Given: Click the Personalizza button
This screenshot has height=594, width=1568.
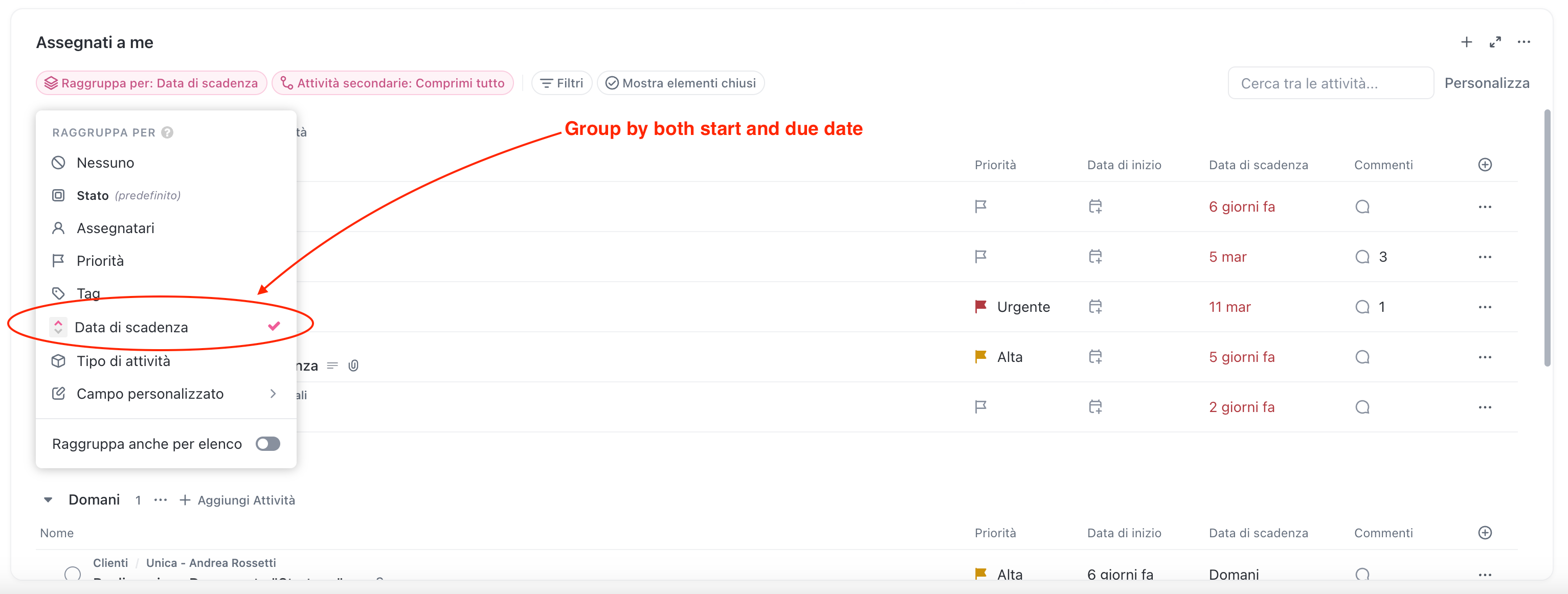Looking at the screenshot, I should pos(1487,83).
